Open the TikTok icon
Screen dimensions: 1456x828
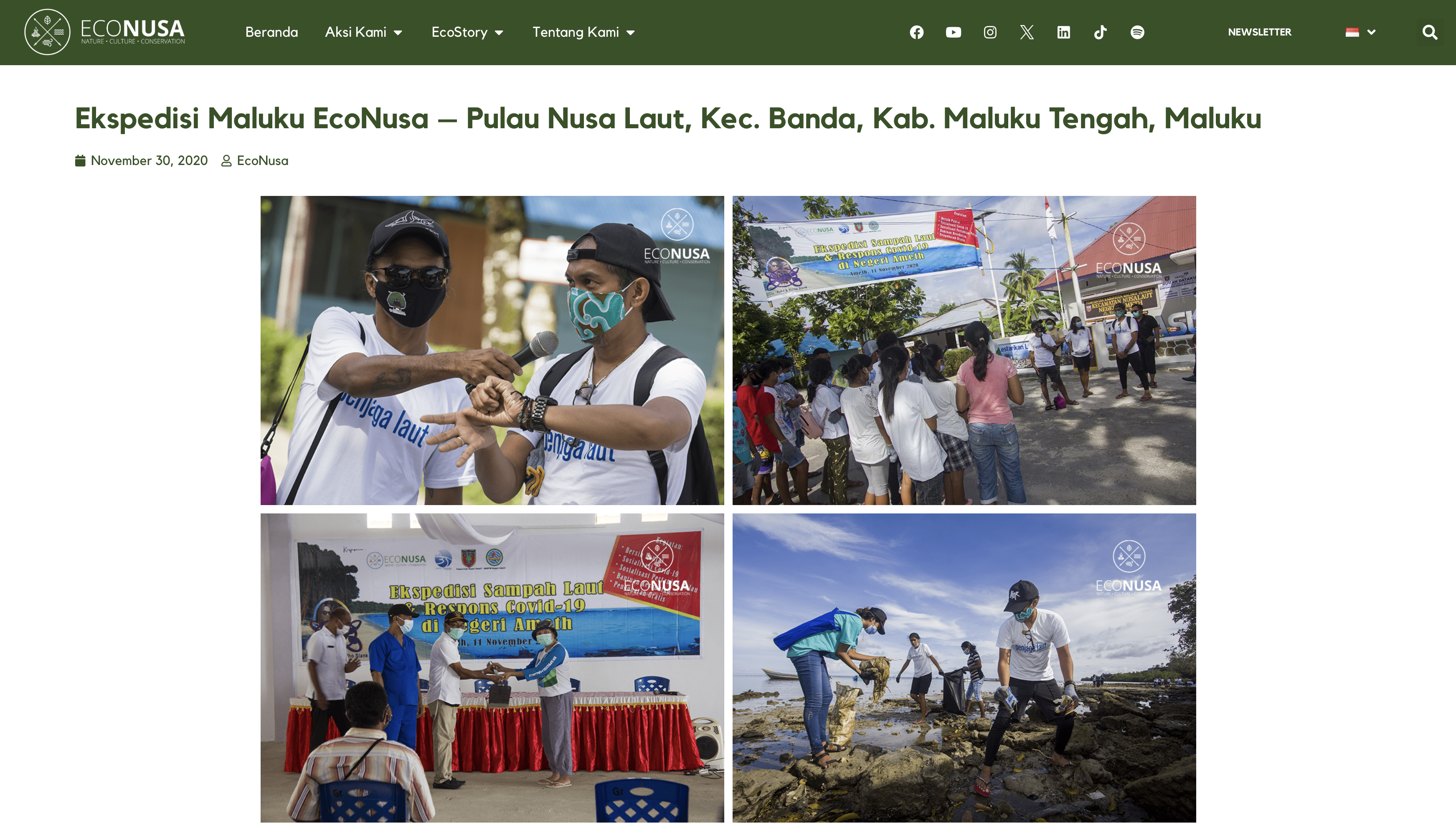[x=1100, y=33]
